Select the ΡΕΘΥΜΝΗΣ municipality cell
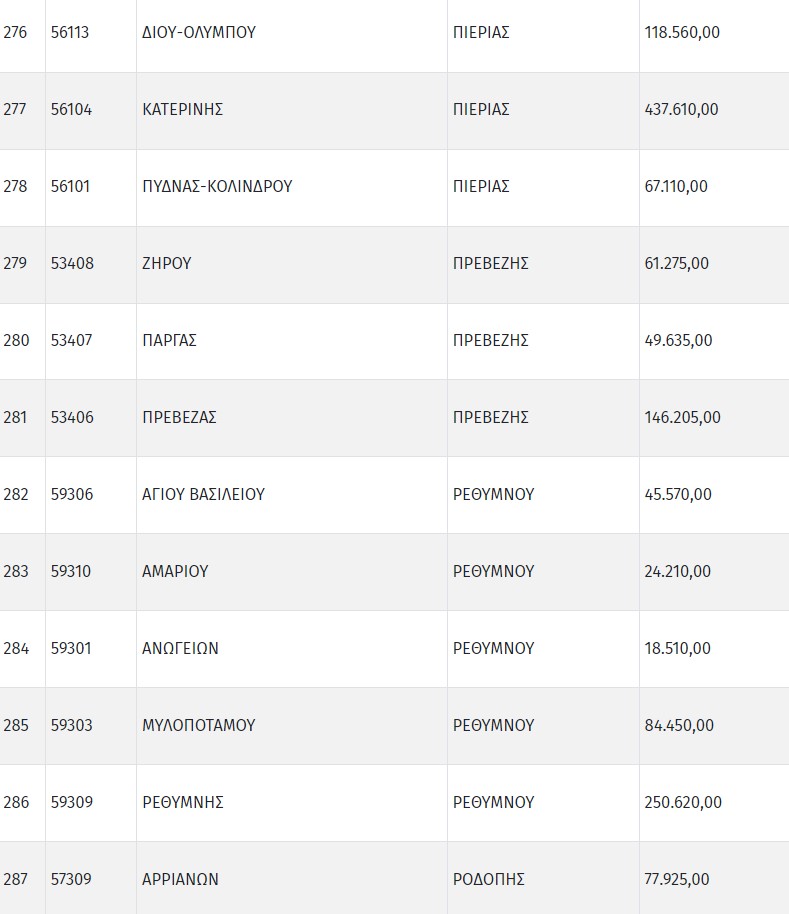The image size is (789, 914). pyautogui.click(x=182, y=802)
